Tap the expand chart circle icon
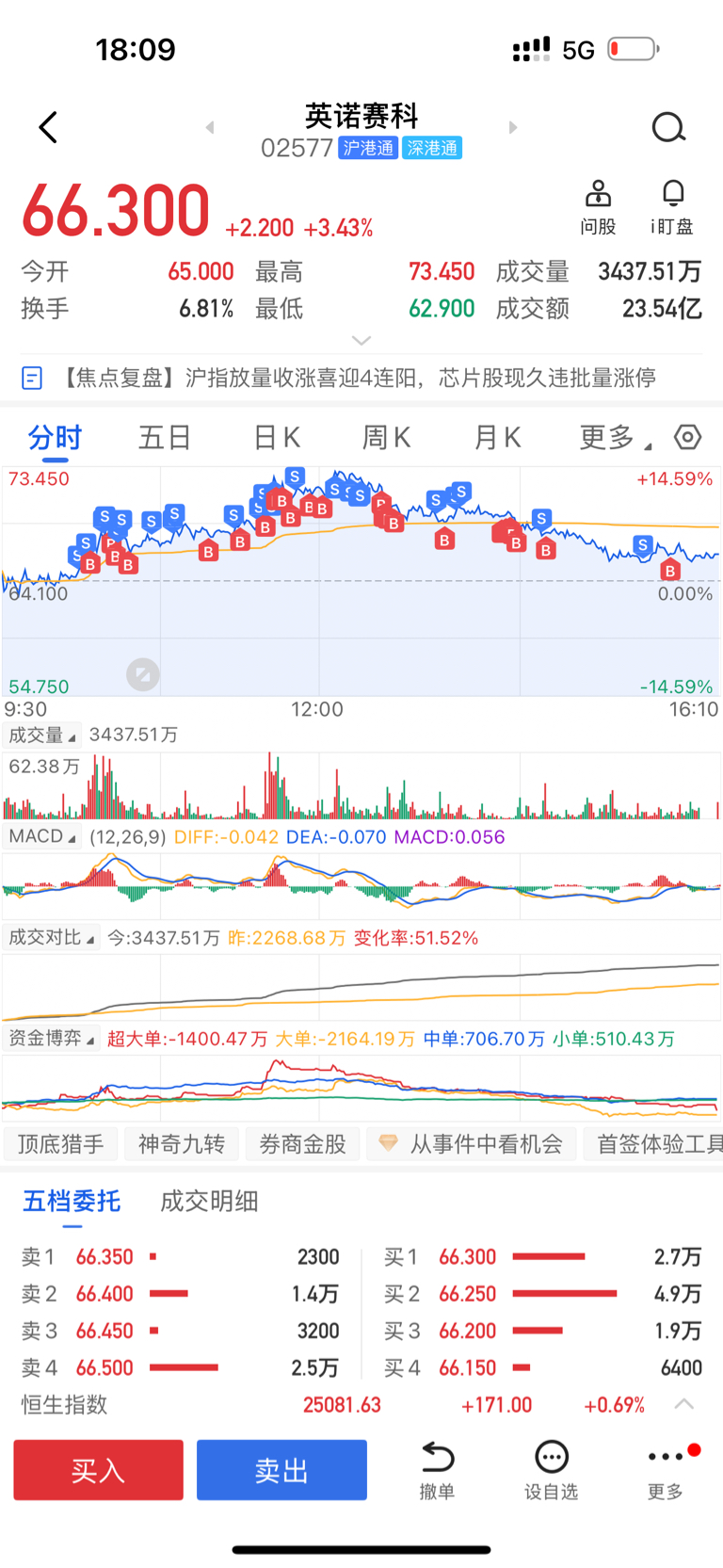Image resolution: width=723 pixels, height=1568 pixels. (143, 674)
